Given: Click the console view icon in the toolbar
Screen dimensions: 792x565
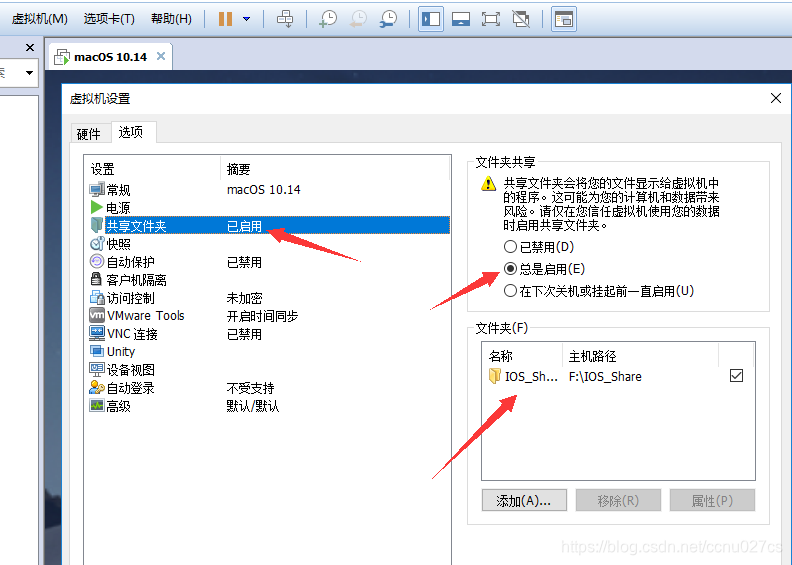Looking at the screenshot, I should 563,19.
